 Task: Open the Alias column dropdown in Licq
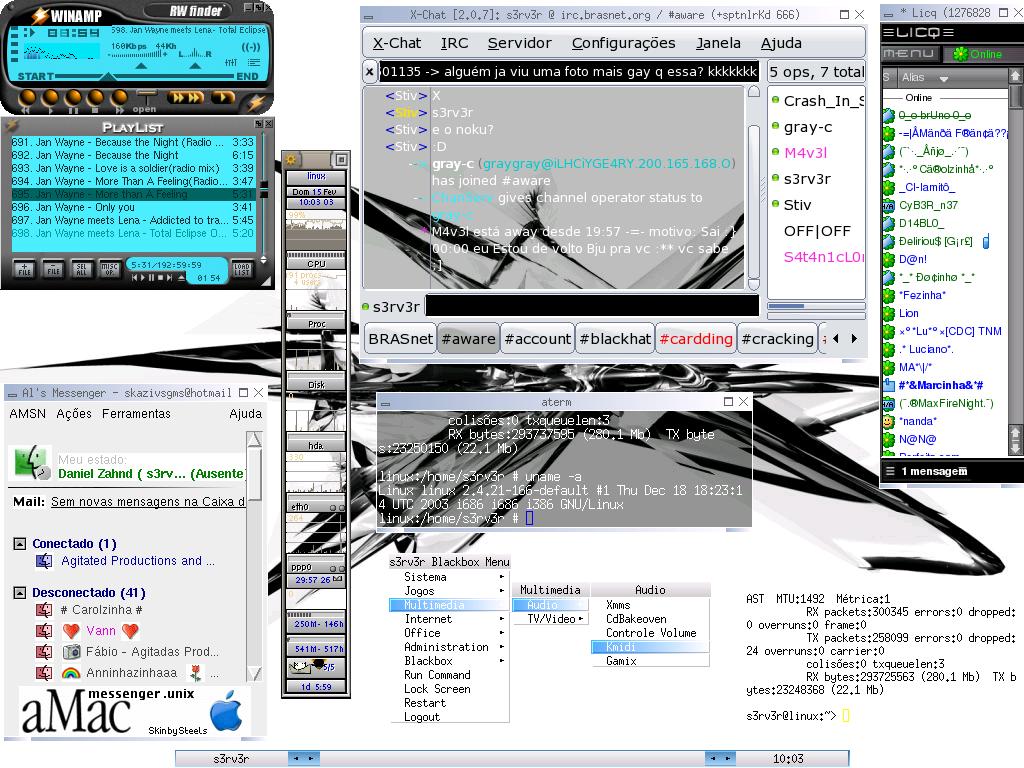[944, 78]
